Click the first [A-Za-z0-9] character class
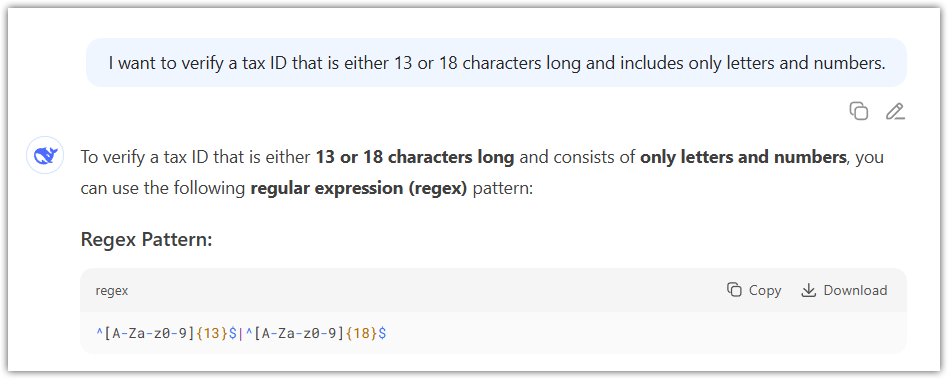Viewport: 948px width, 379px height. (149, 332)
